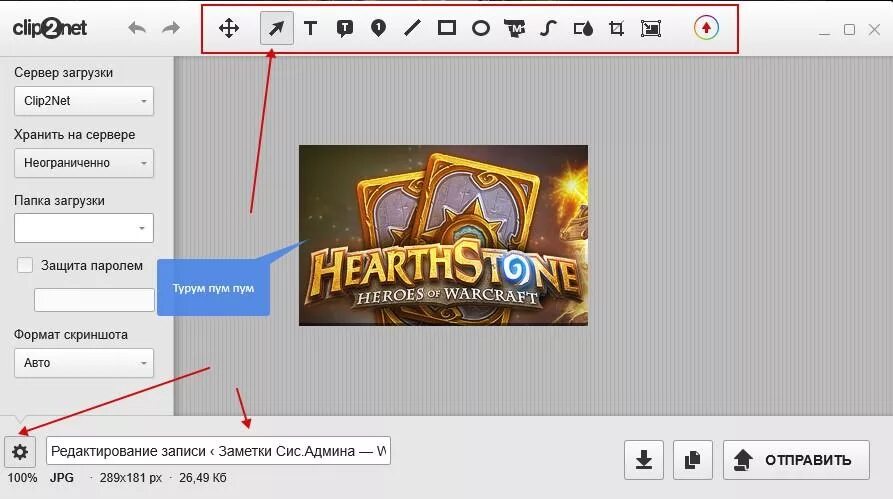Click the clip2net logo
The height and width of the screenshot is (499, 893).
click(x=50, y=28)
